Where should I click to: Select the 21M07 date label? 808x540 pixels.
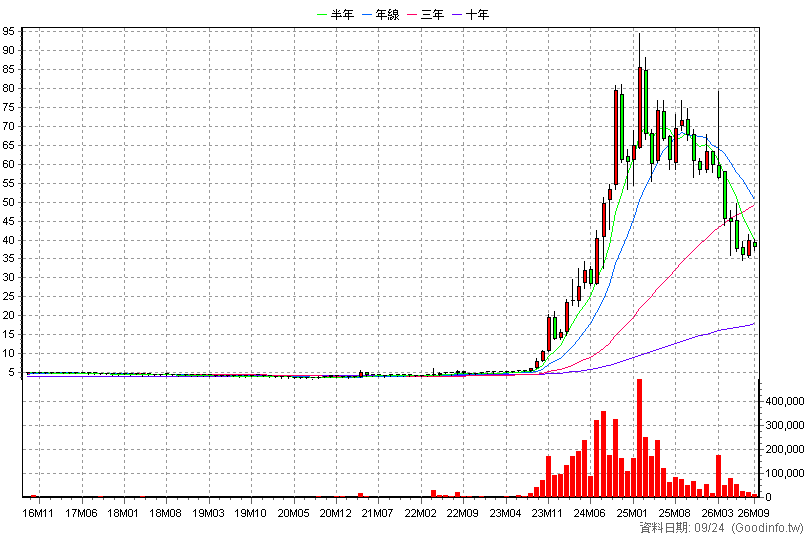coord(378,513)
